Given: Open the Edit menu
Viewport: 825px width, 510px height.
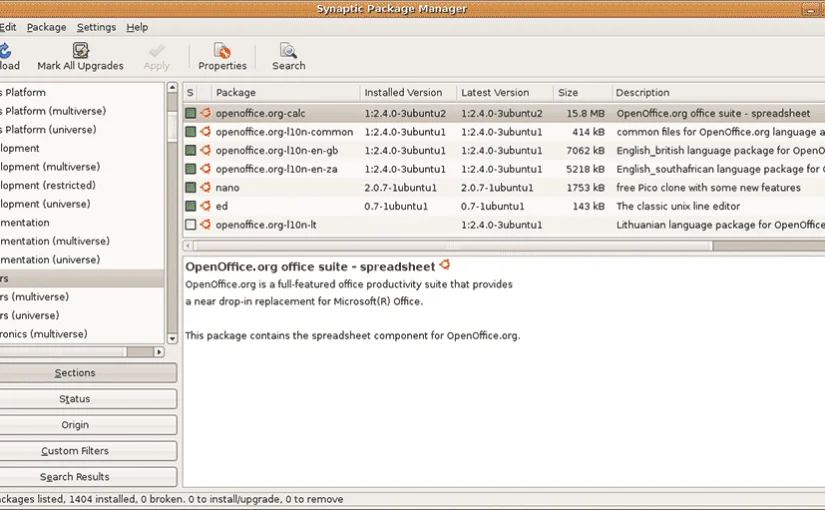Looking at the screenshot, I should [8, 27].
